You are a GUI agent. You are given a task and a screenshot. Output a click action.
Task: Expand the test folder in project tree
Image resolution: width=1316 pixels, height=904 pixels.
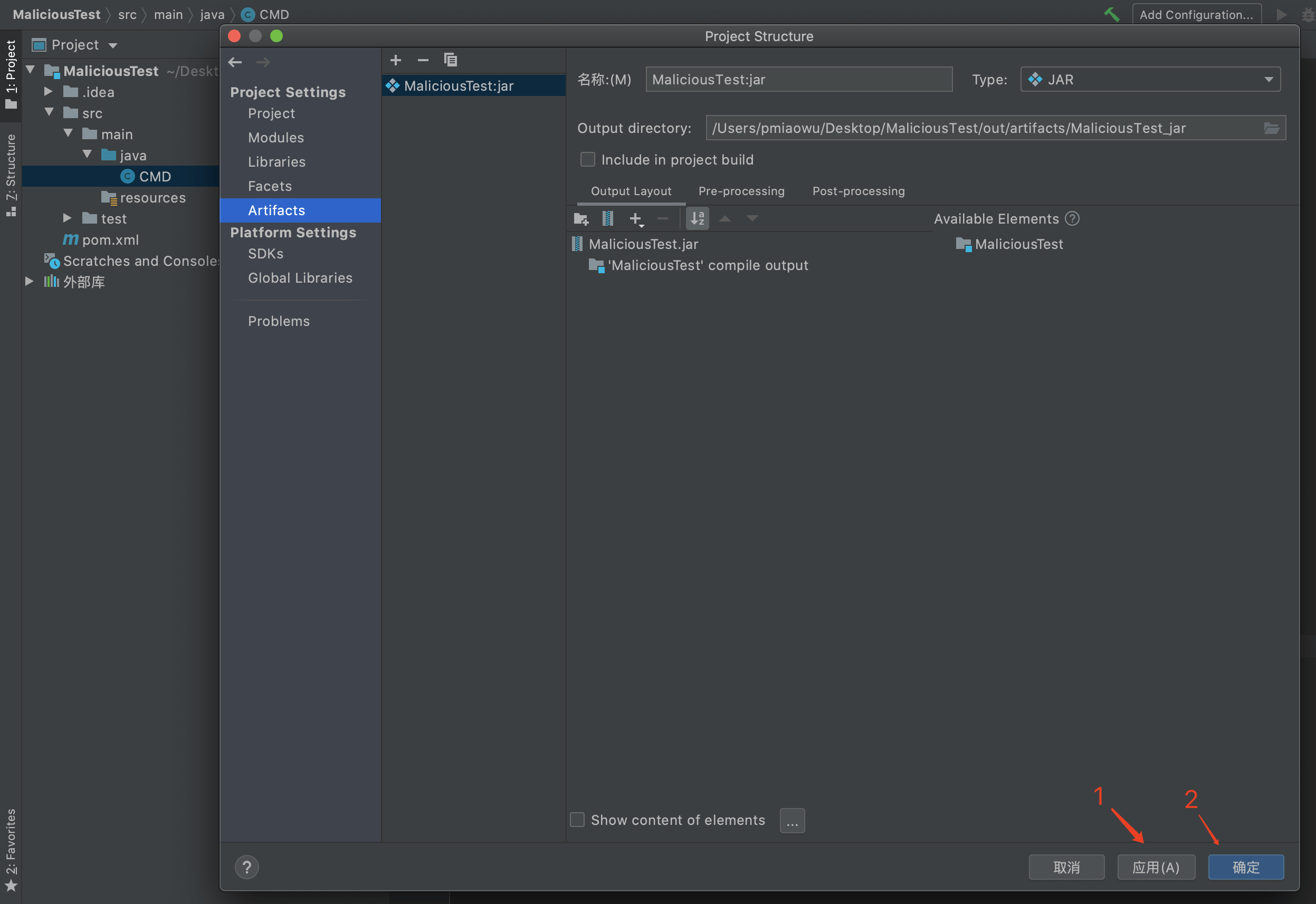(x=68, y=219)
